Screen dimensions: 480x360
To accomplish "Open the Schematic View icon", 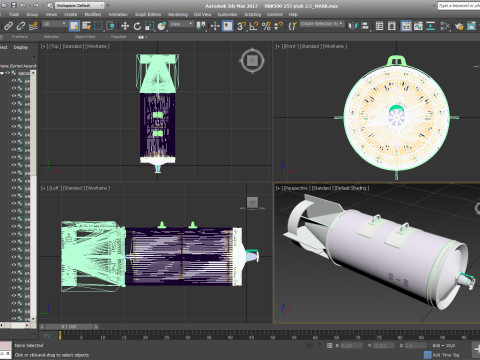I will click(431, 26).
